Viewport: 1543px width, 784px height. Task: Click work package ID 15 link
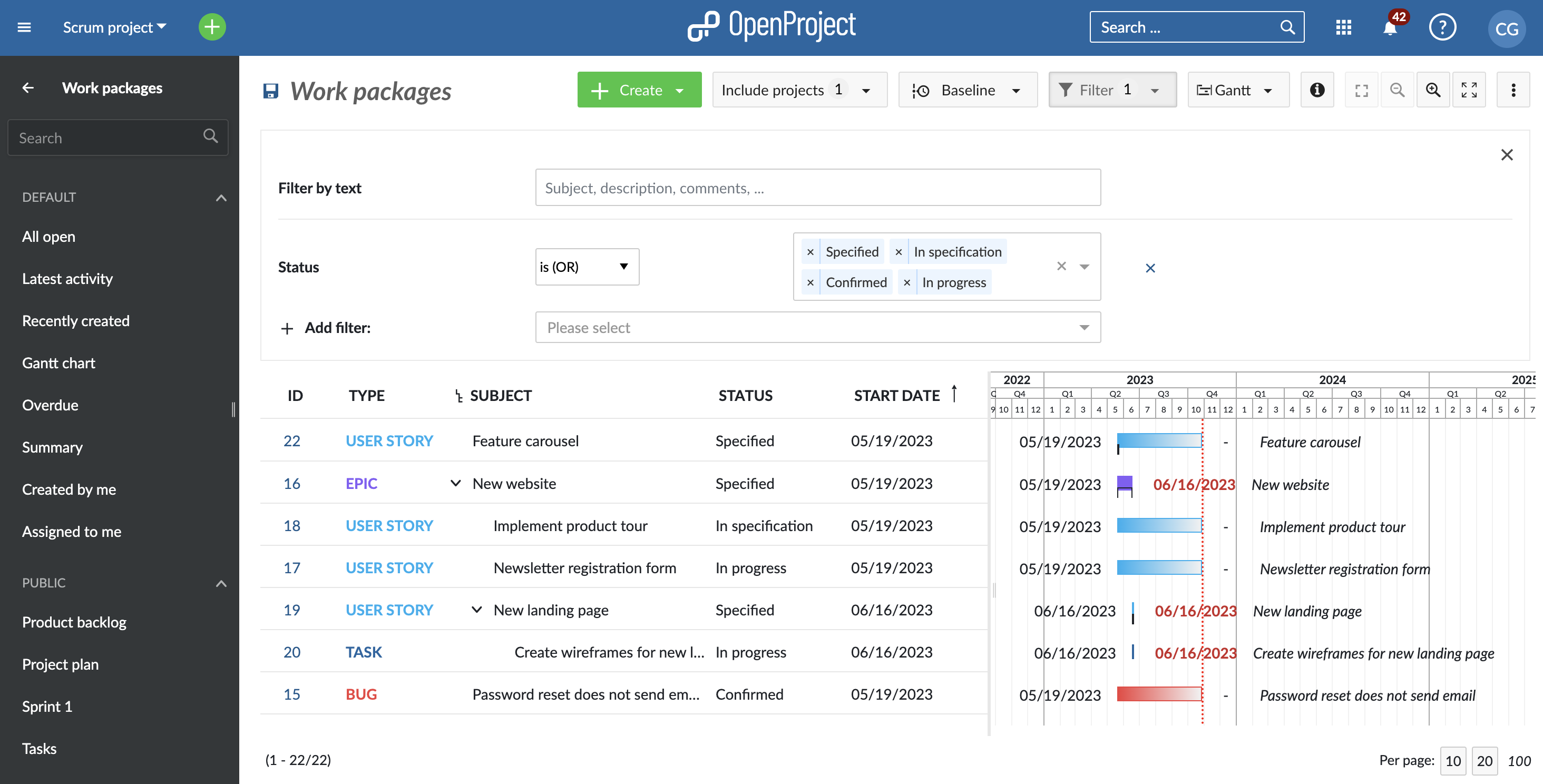pyautogui.click(x=292, y=694)
